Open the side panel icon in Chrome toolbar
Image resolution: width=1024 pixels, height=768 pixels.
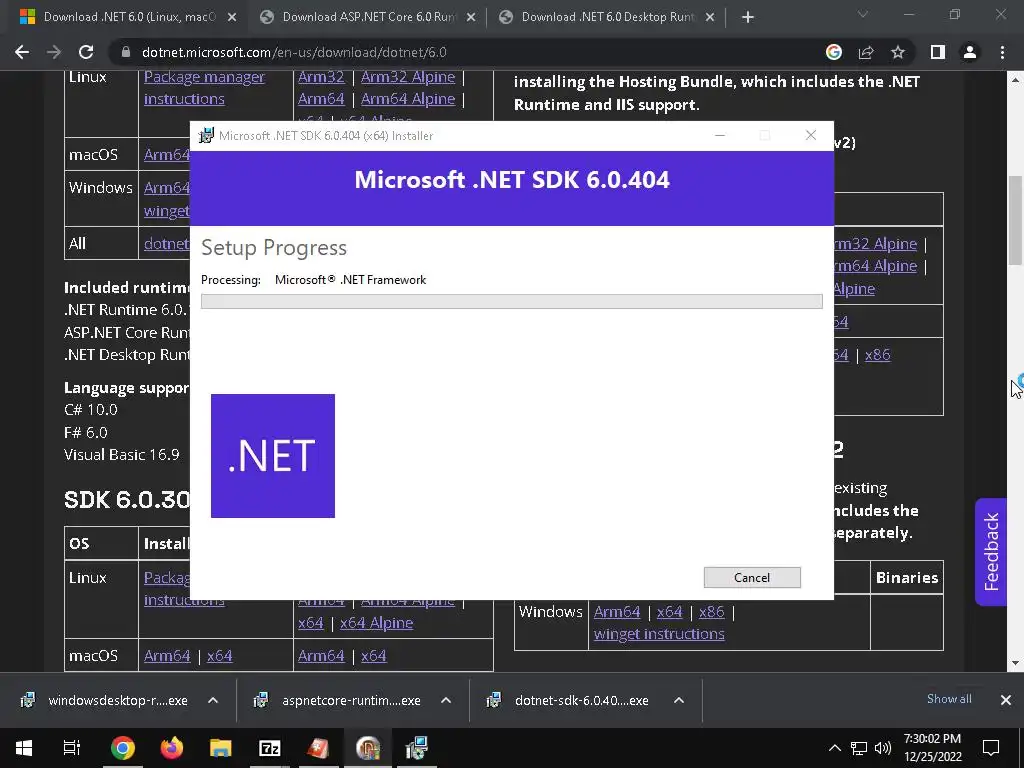pyautogui.click(x=938, y=52)
